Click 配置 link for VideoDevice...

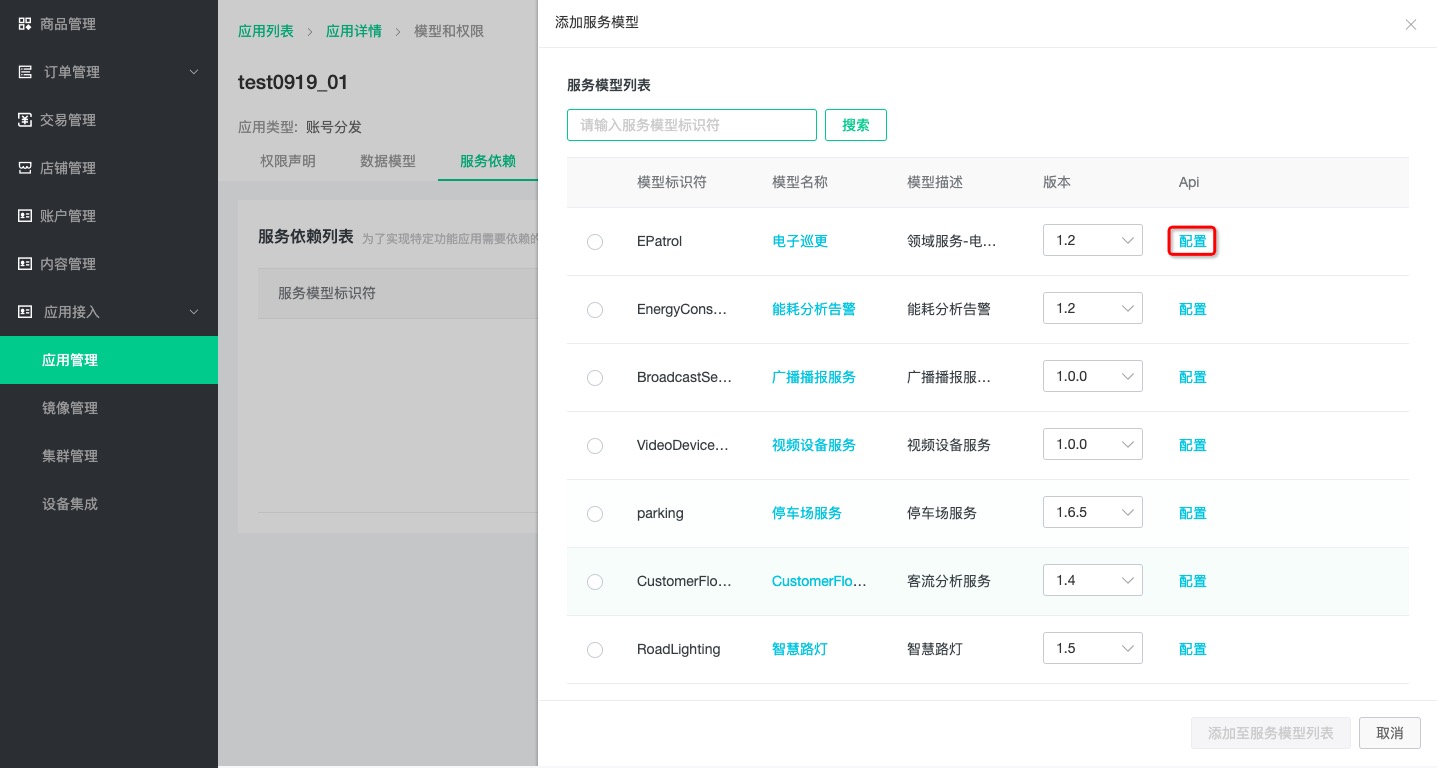point(1193,445)
